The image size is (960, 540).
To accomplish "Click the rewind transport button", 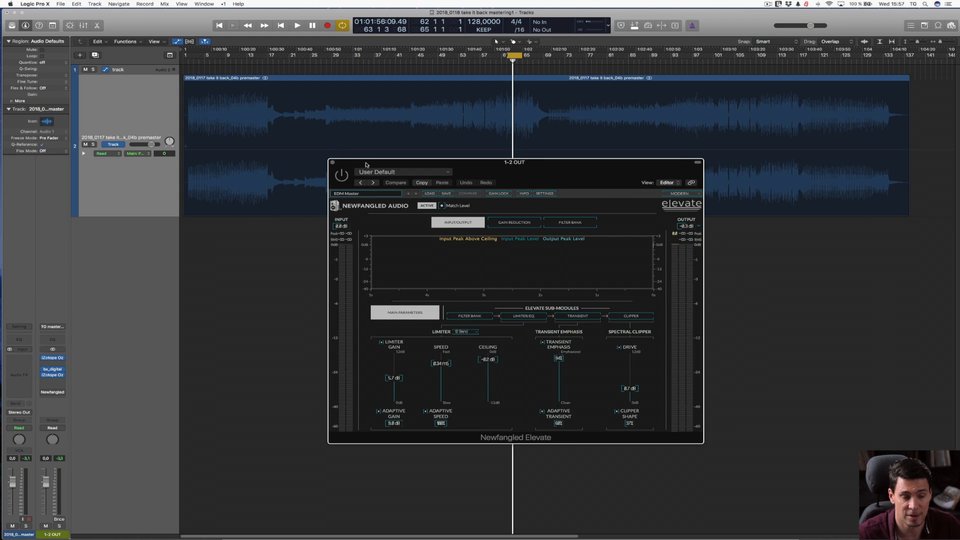I will (247, 26).
